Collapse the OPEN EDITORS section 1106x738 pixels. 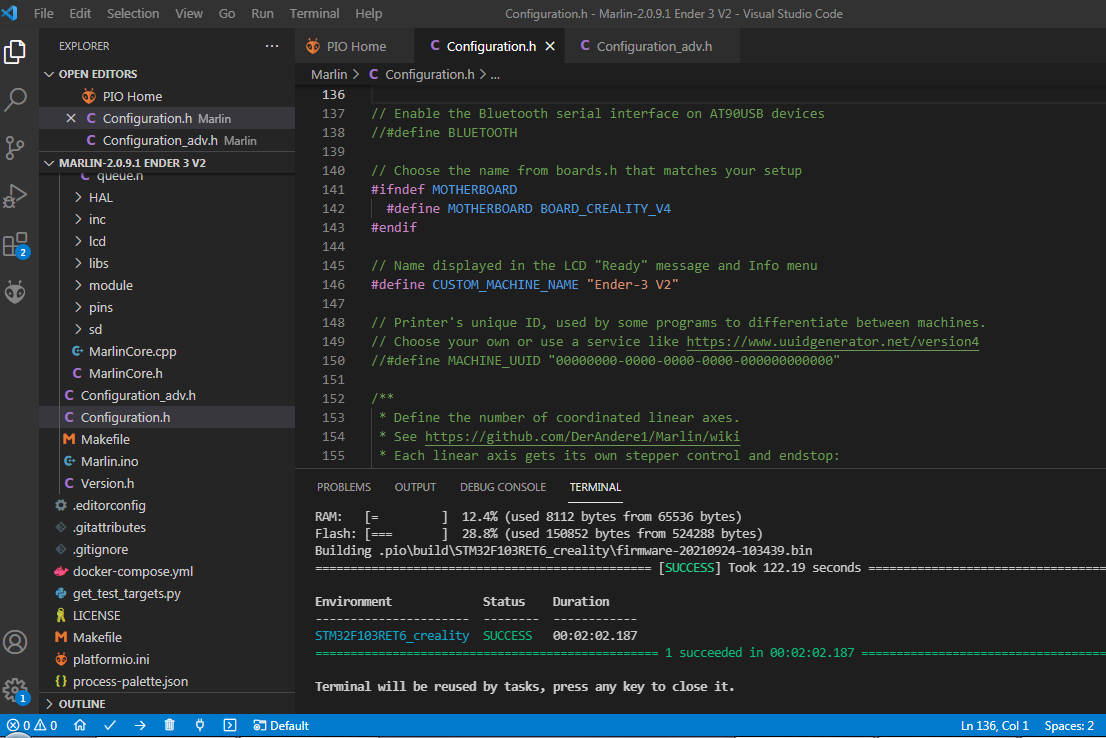tap(97, 74)
